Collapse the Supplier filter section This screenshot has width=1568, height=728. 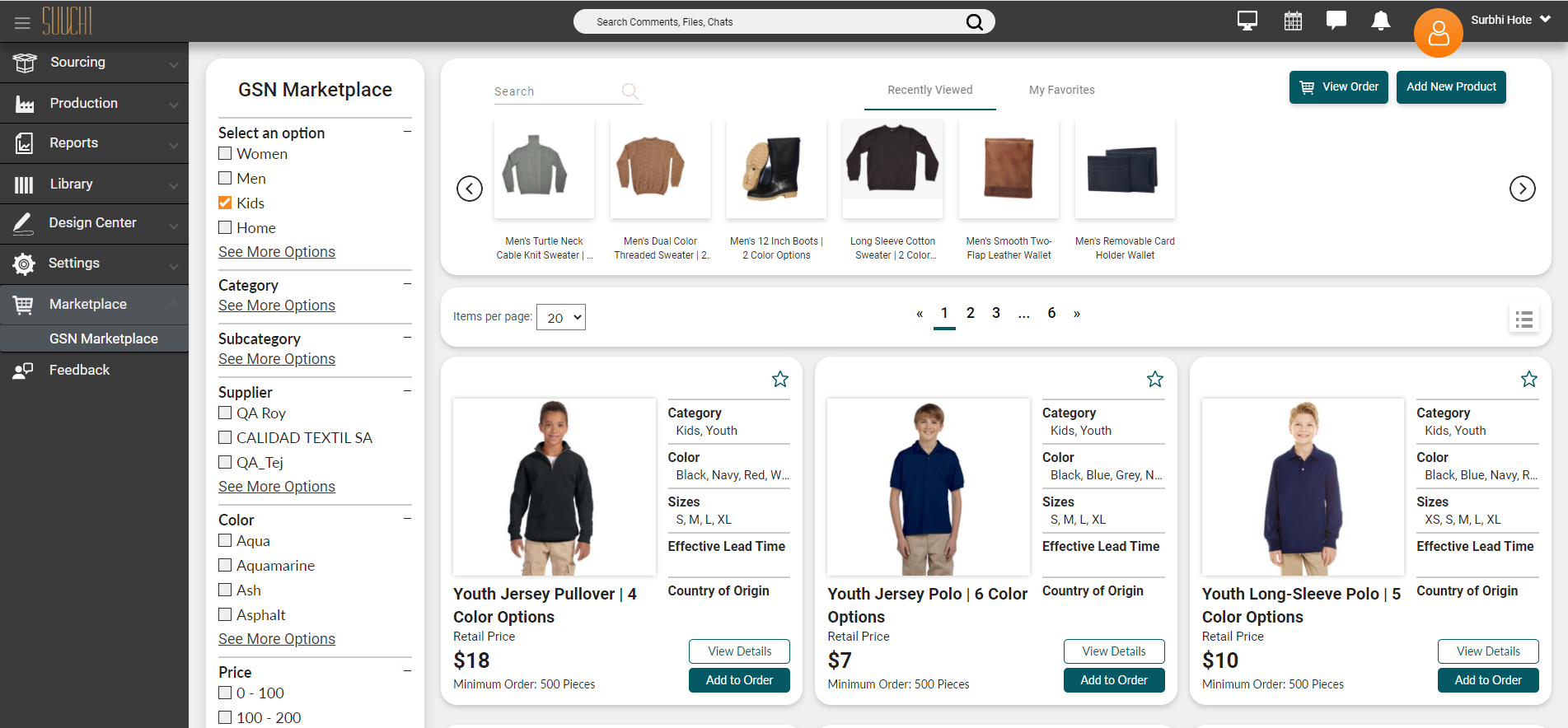click(407, 391)
